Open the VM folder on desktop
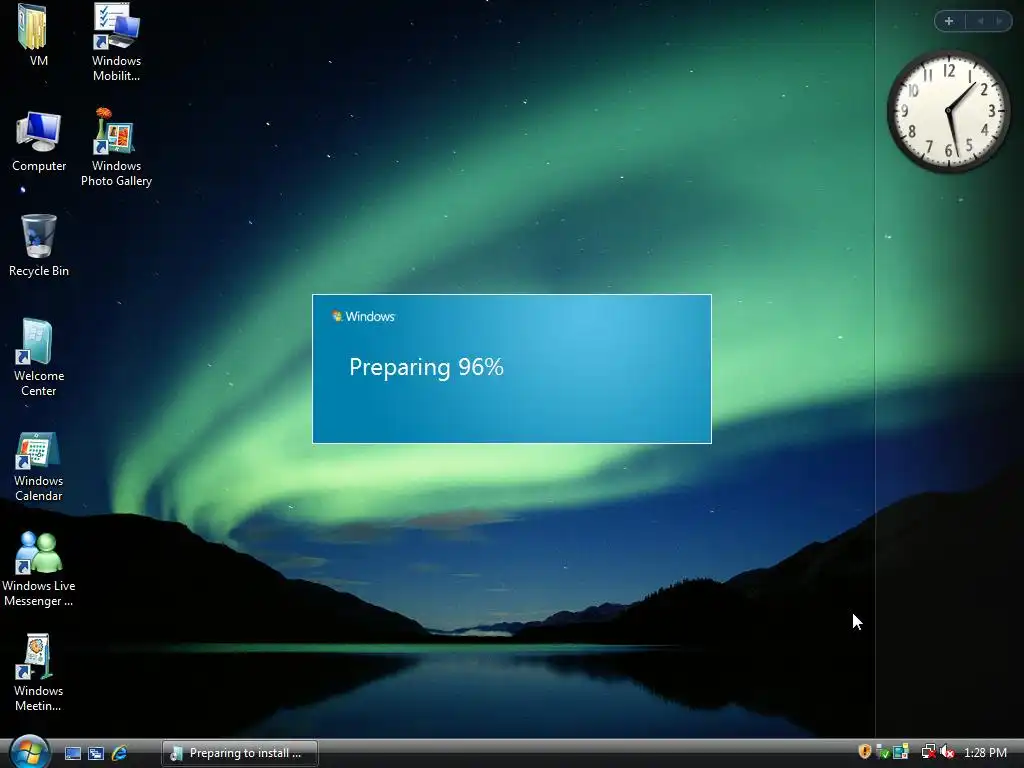Screen dimensions: 1024x768 click(x=35, y=34)
